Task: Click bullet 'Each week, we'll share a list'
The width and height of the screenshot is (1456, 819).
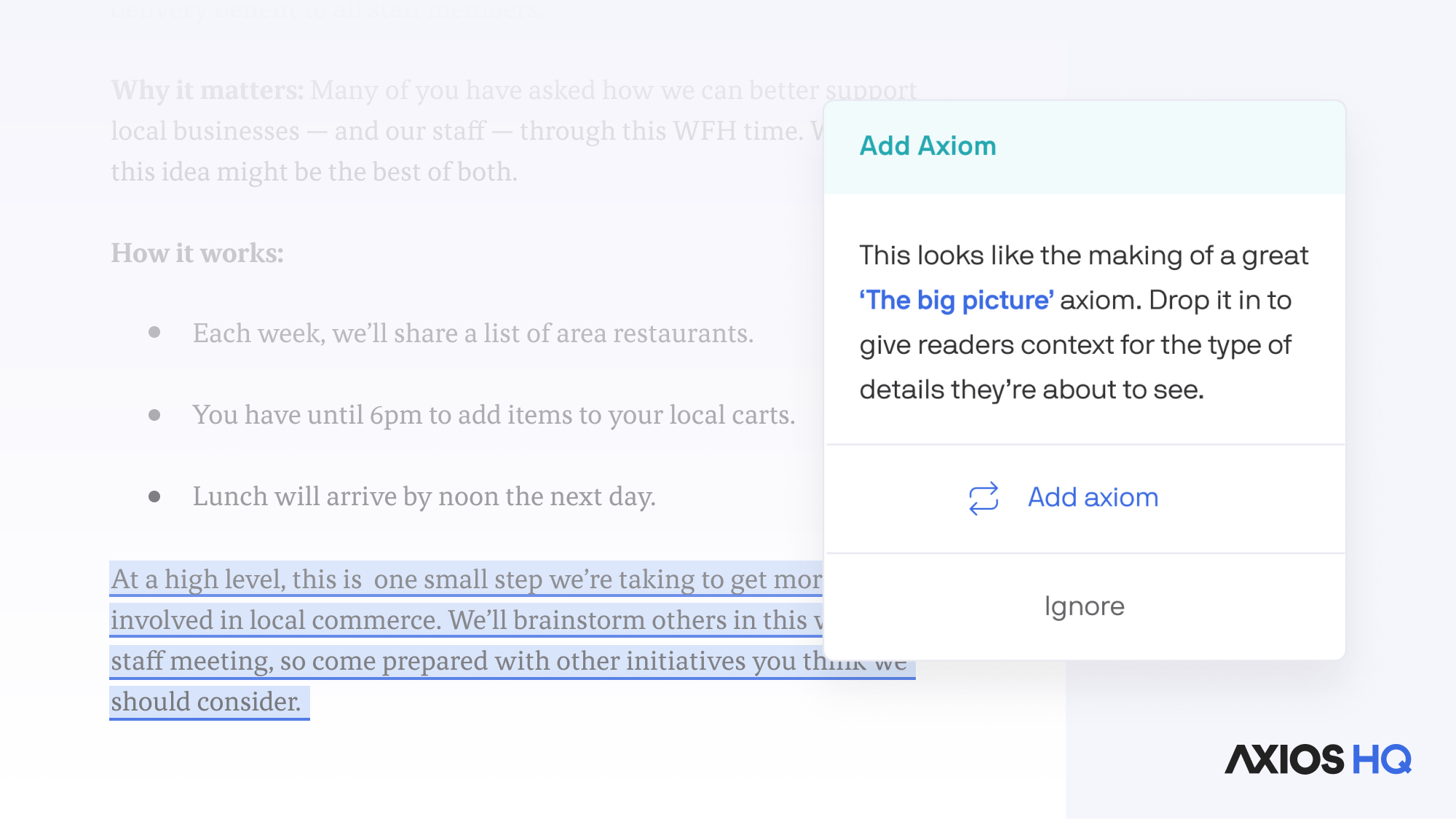Action: (x=472, y=333)
